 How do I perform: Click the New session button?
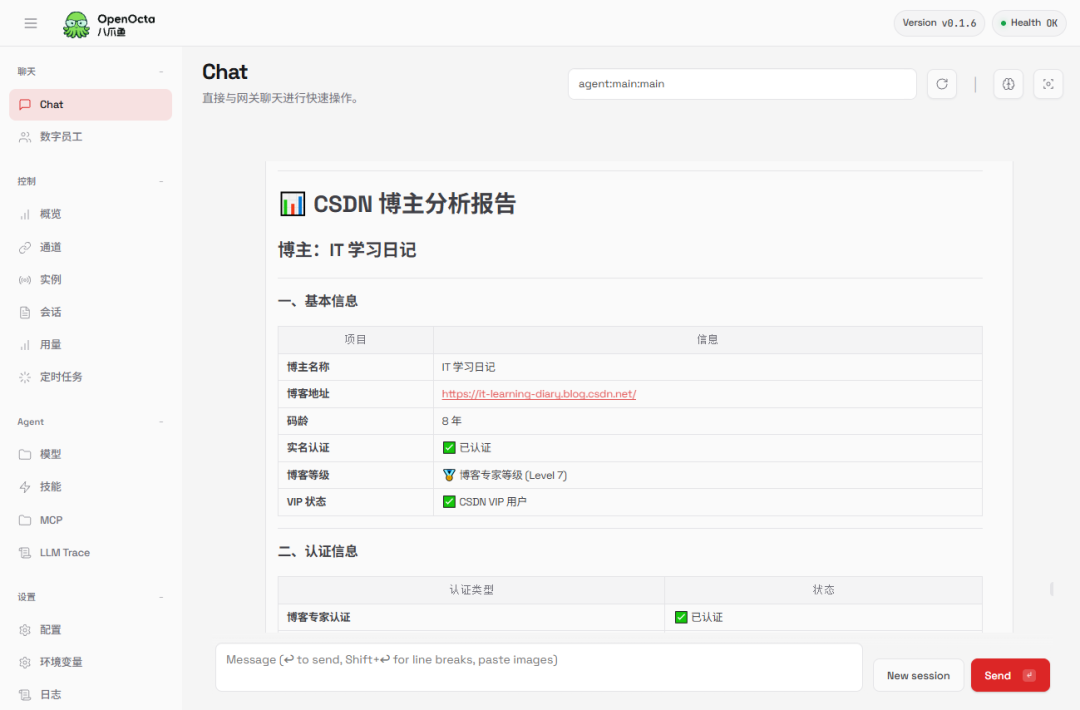(x=918, y=676)
